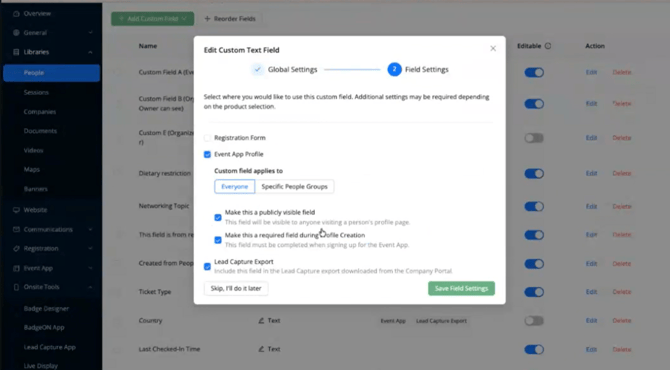Click Delete for Ticket Type row
The height and width of the screenshot is (370, 670).
click(622, 292)
